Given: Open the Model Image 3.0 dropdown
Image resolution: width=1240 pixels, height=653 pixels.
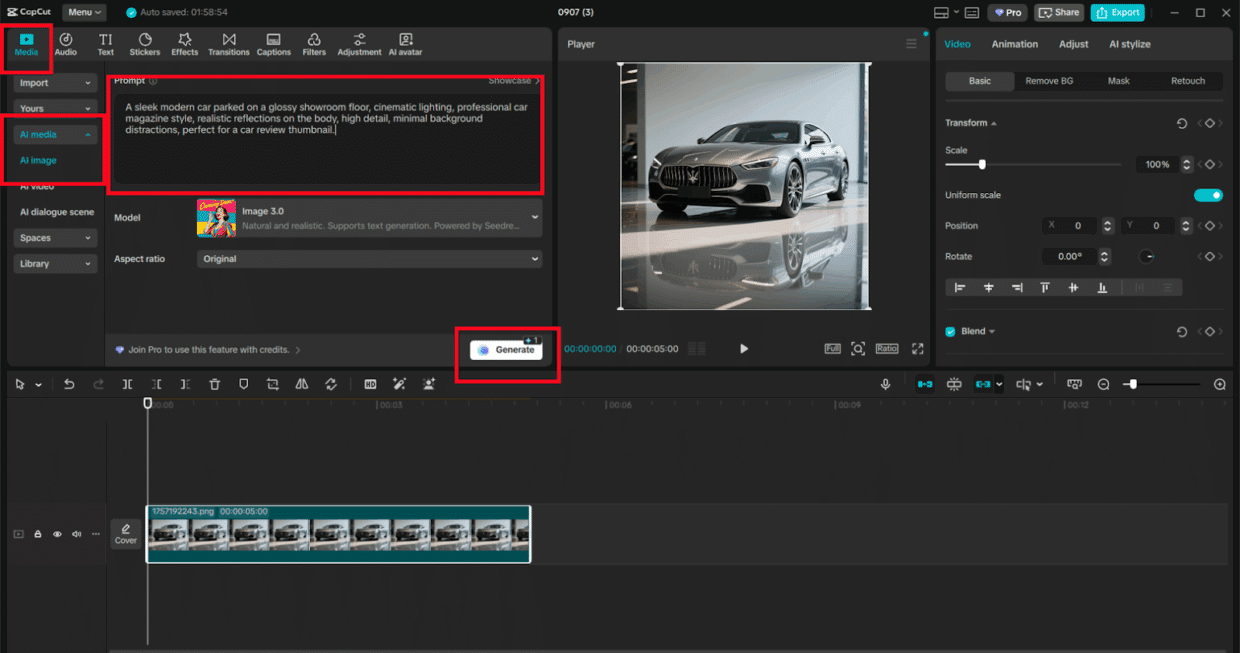Looking at the screenshot, I should tap(369, 218).
